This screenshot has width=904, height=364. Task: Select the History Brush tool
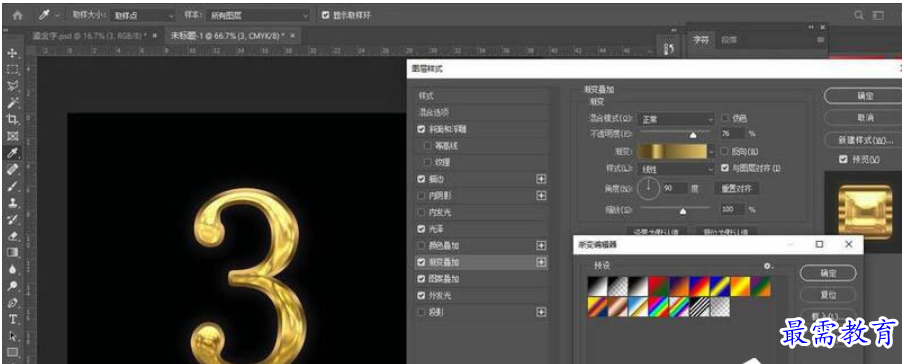coord(12,219)
